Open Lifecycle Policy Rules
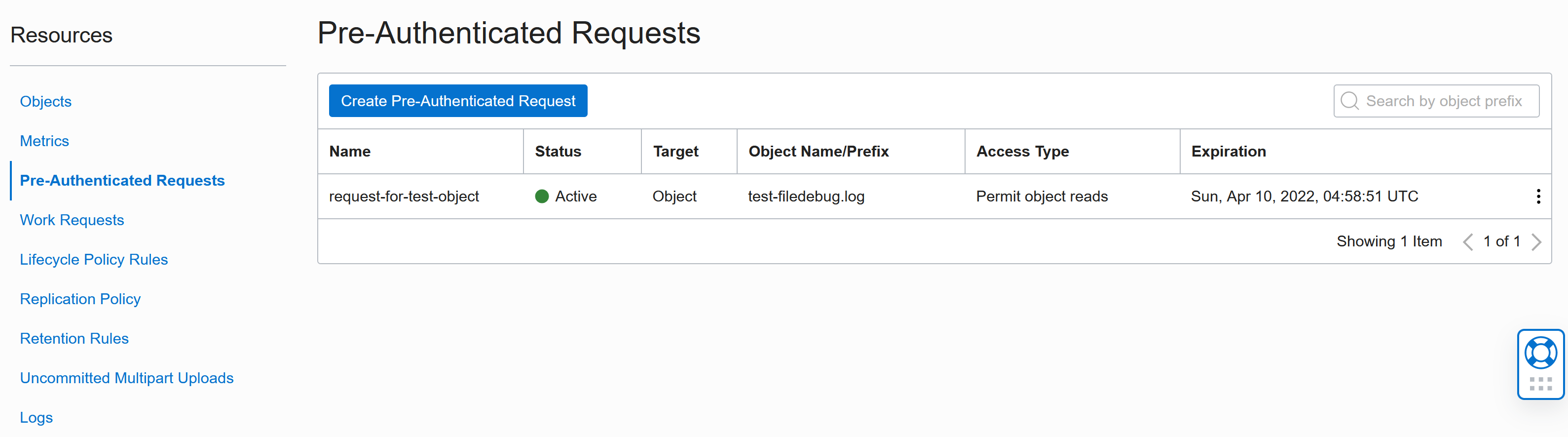Viewport: 1568px width, 437px height. pyautogui.click(x=94, y=260)
